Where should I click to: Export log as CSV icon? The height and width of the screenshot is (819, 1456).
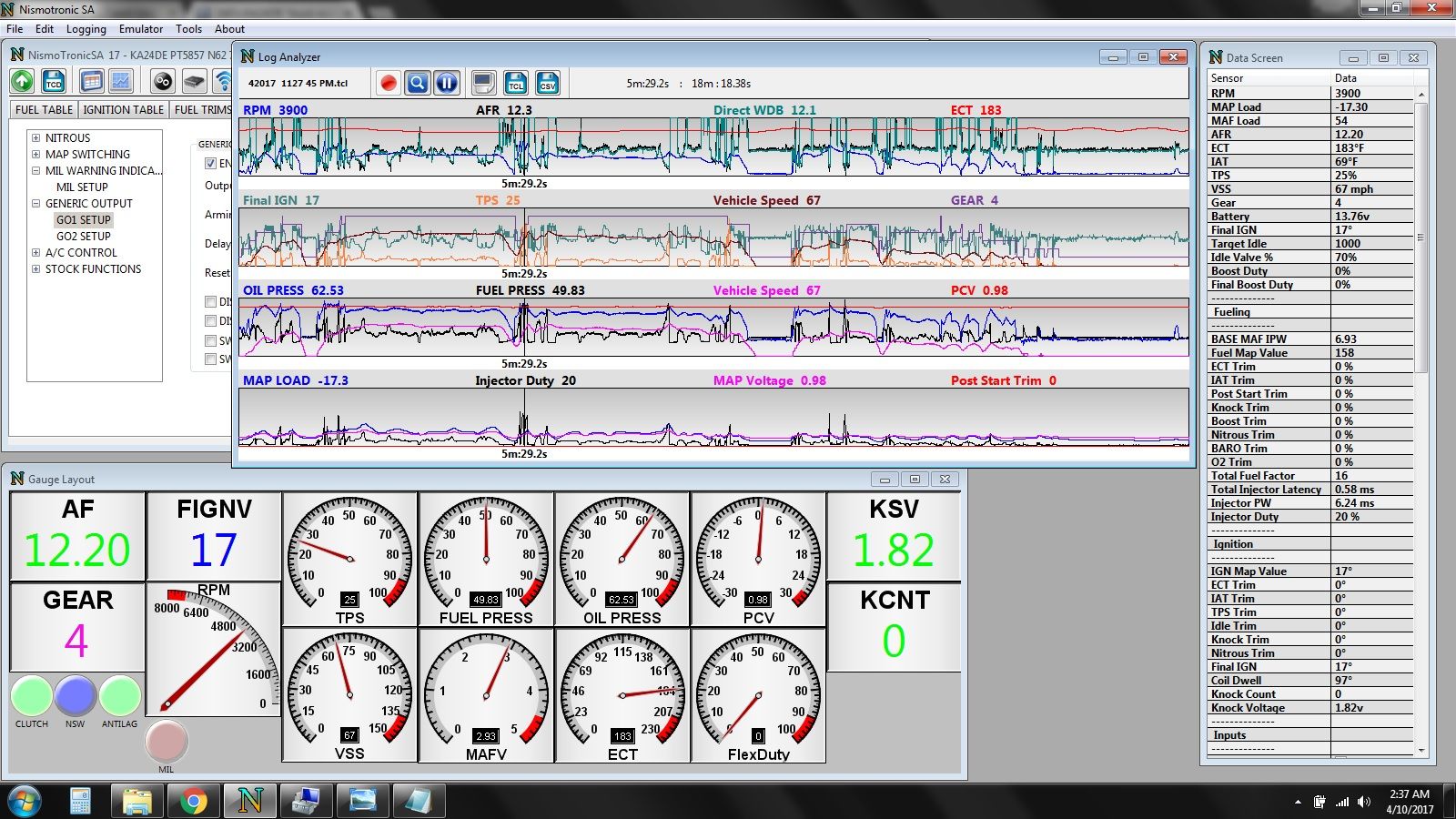547,83
